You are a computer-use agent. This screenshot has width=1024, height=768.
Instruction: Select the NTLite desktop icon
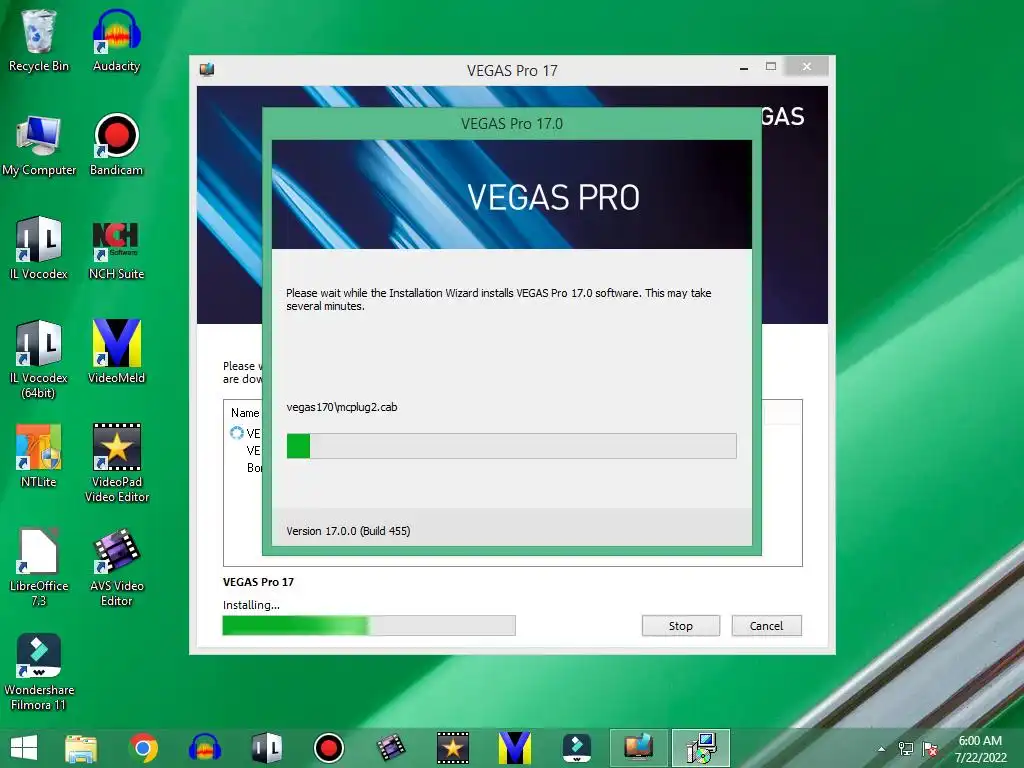(39, 456)
